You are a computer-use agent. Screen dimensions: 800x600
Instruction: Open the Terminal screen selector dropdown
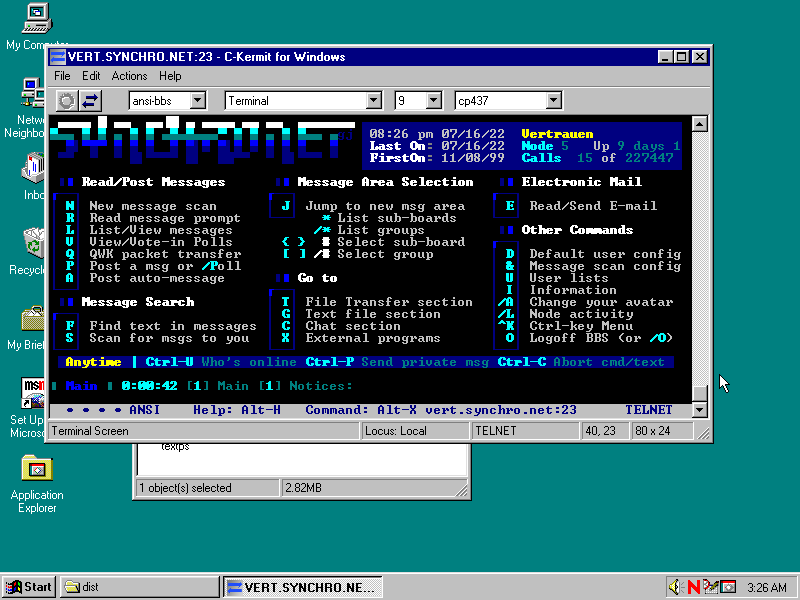[374, 101]
